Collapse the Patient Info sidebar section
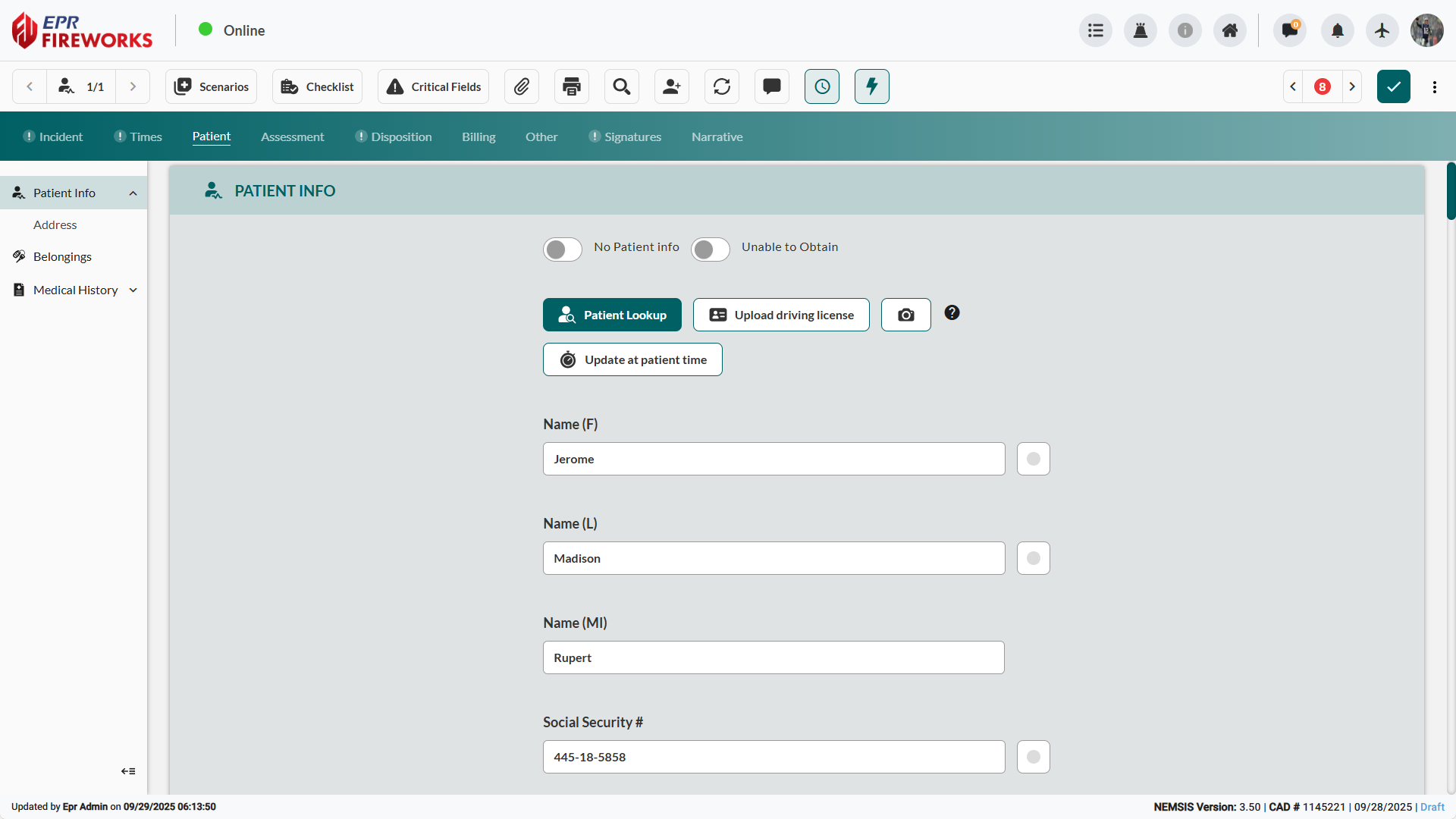 pyautogui.click(x=133, y=193)
